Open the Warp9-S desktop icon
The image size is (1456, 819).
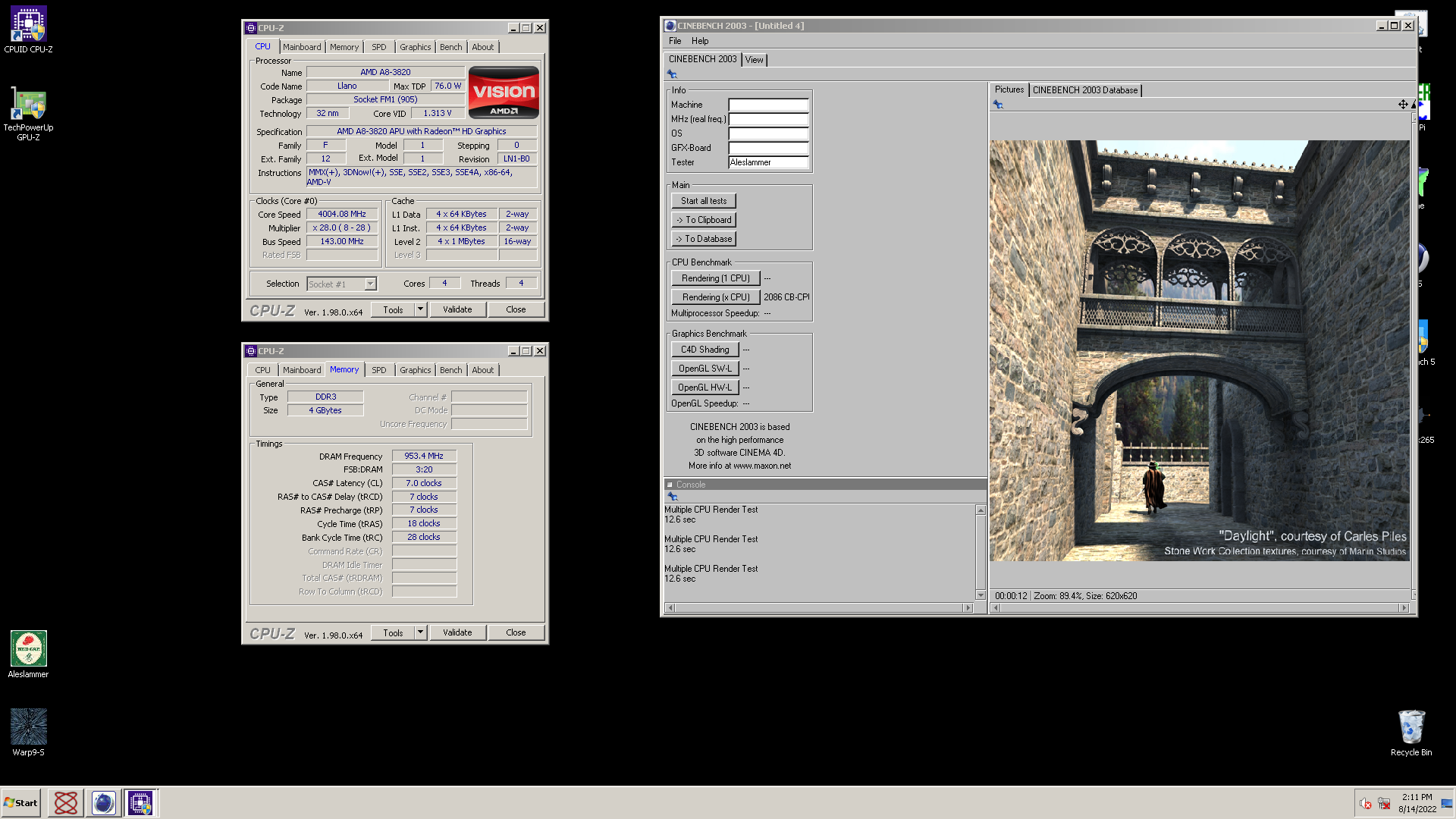28,732
